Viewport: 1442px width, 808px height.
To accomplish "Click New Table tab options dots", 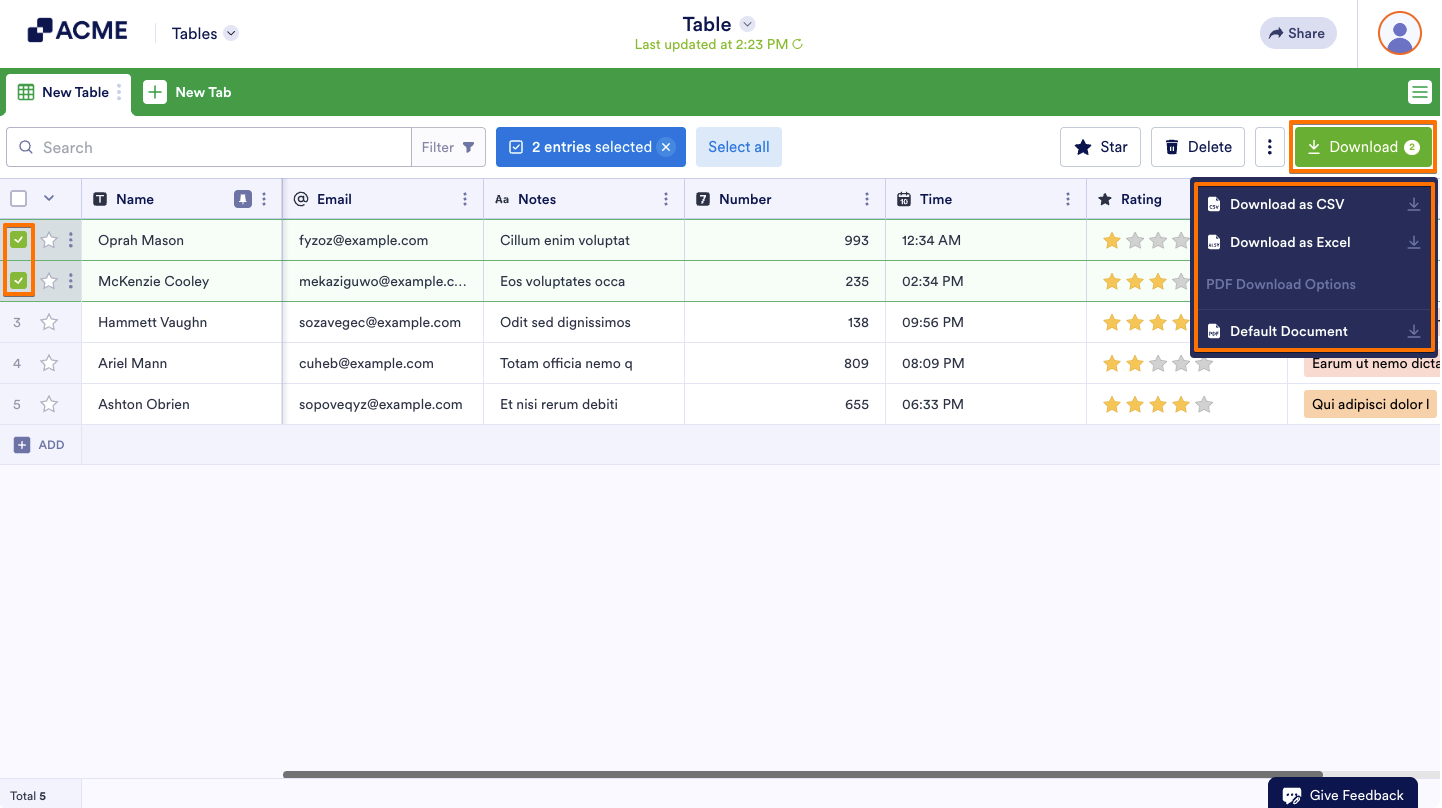I will point(119,92).
